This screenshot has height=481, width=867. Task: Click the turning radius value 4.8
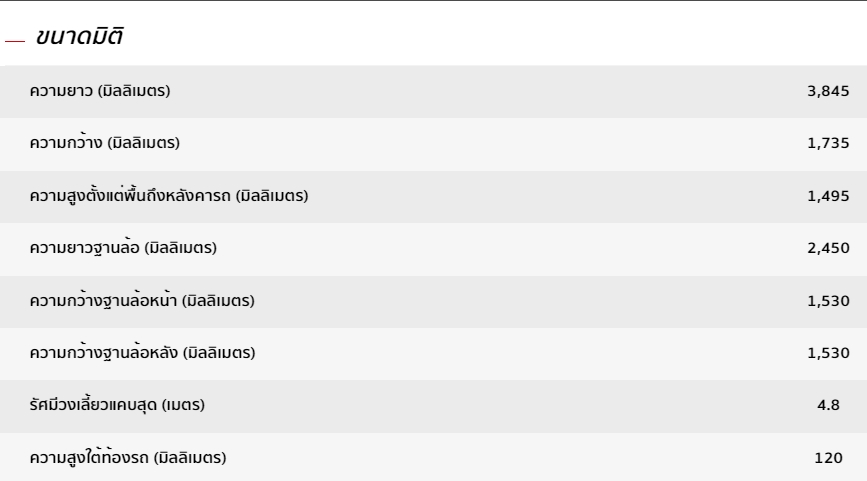829,406
